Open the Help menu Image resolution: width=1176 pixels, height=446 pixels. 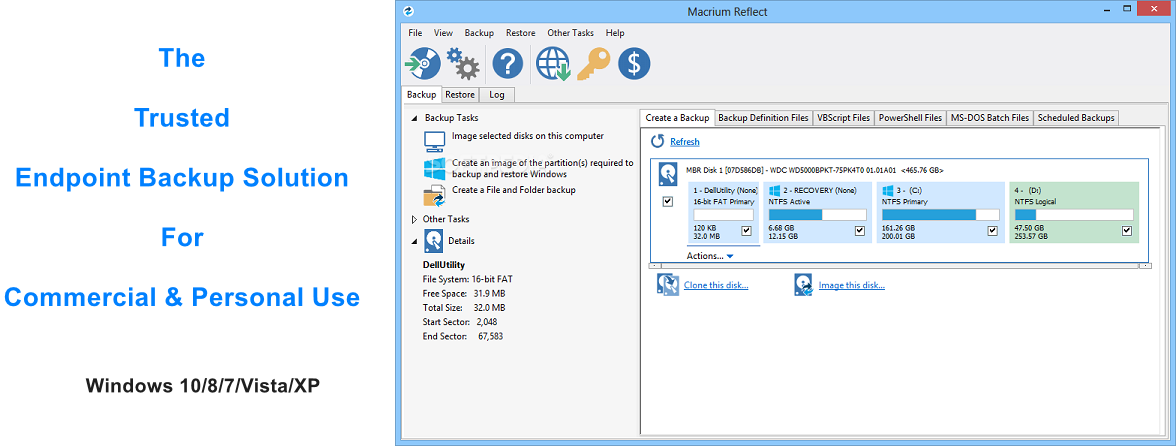615,33
